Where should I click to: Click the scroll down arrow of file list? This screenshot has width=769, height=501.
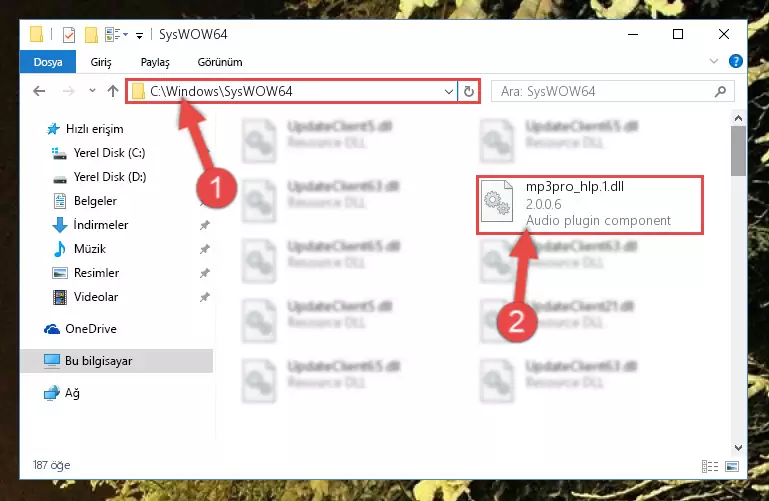[738, 447]
